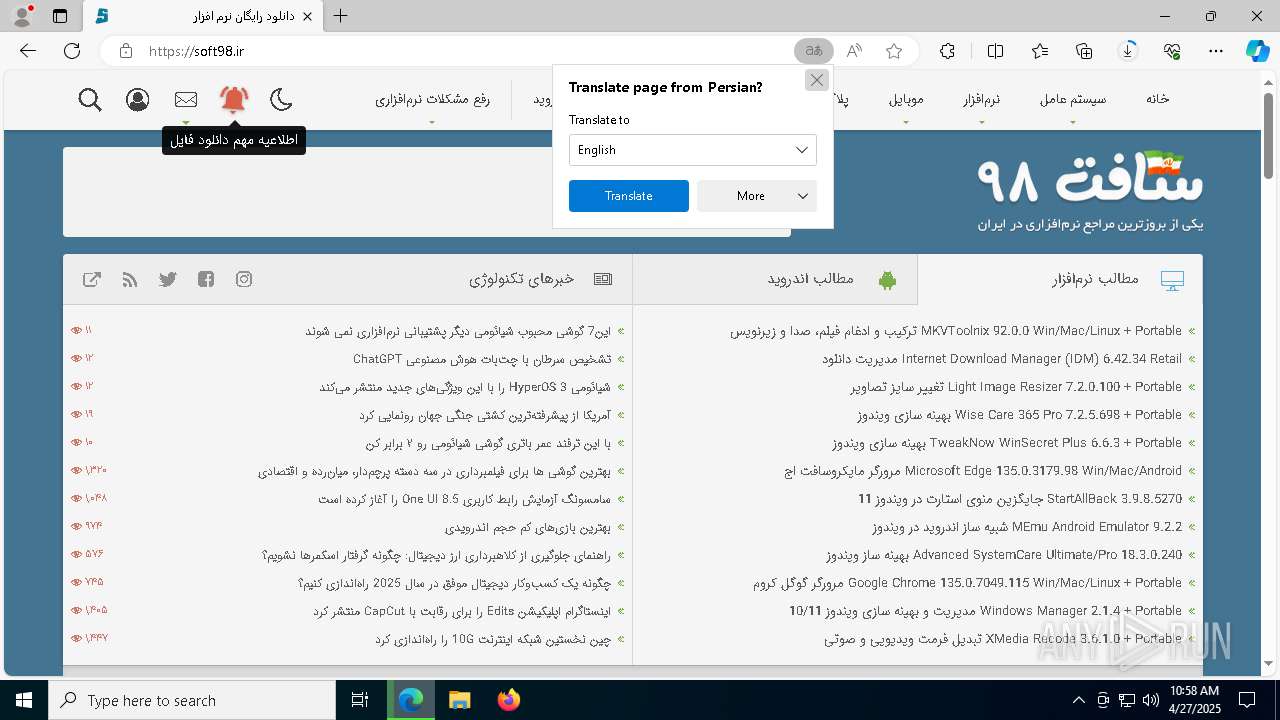Open خانه menu item
The width and height of the screenshot is (1280, 720).
(1158, 99)
